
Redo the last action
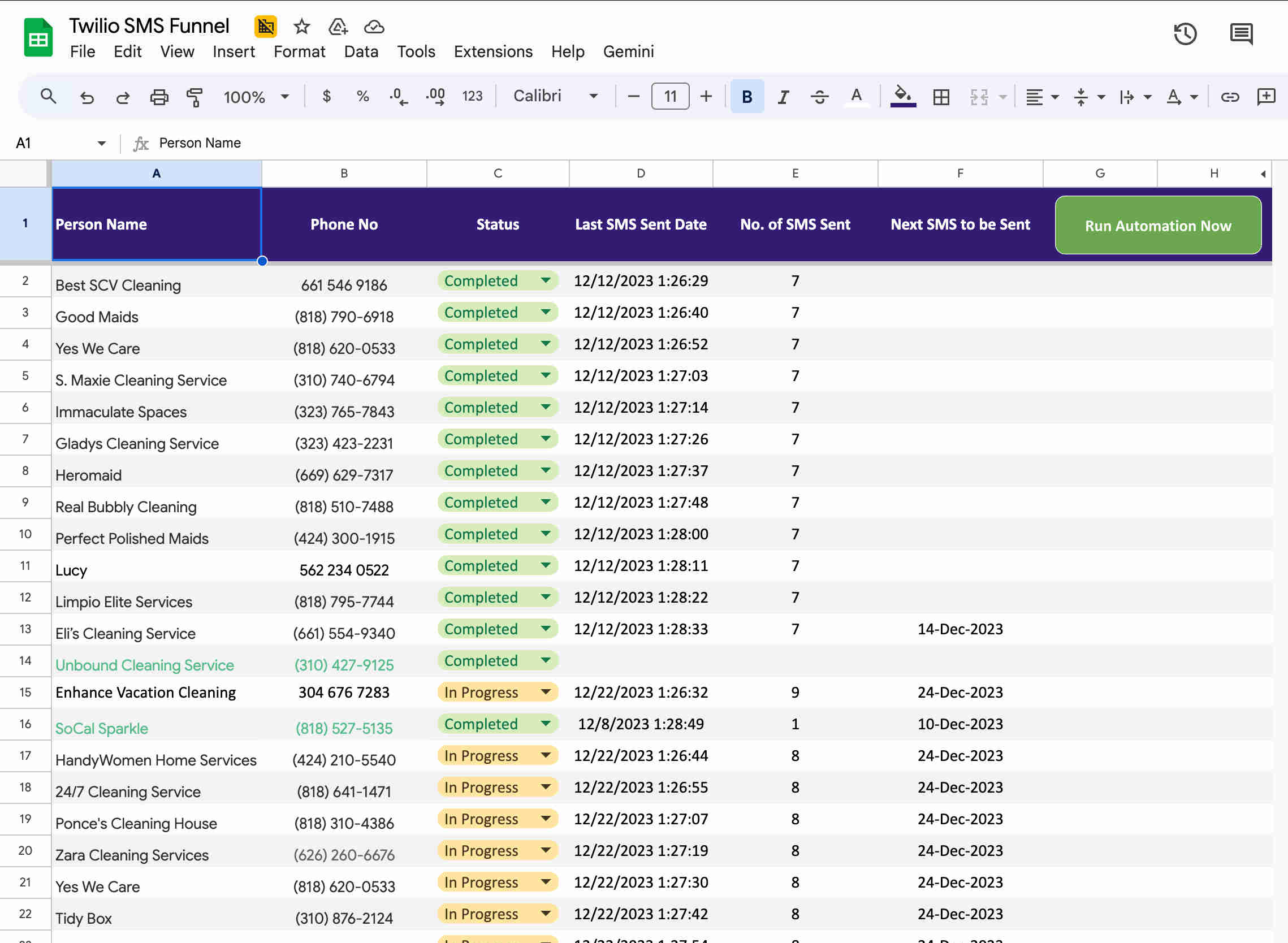click(123, 97)
